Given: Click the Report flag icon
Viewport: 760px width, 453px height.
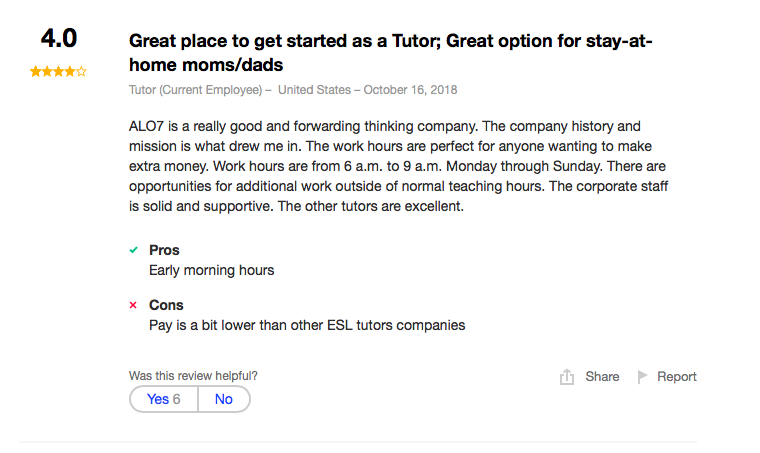Looking at the screenshot, I should 643,377.
